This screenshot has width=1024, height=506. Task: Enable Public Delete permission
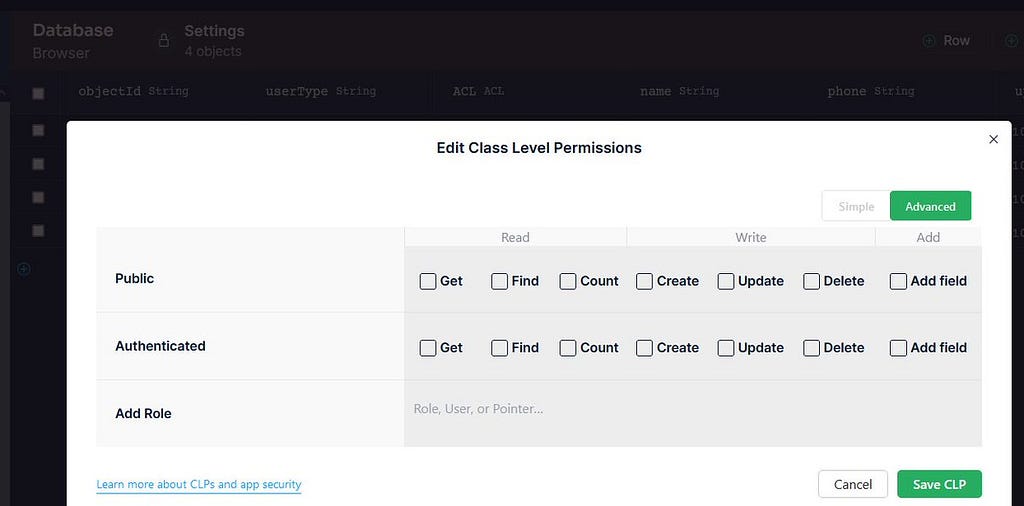(812, 281)
